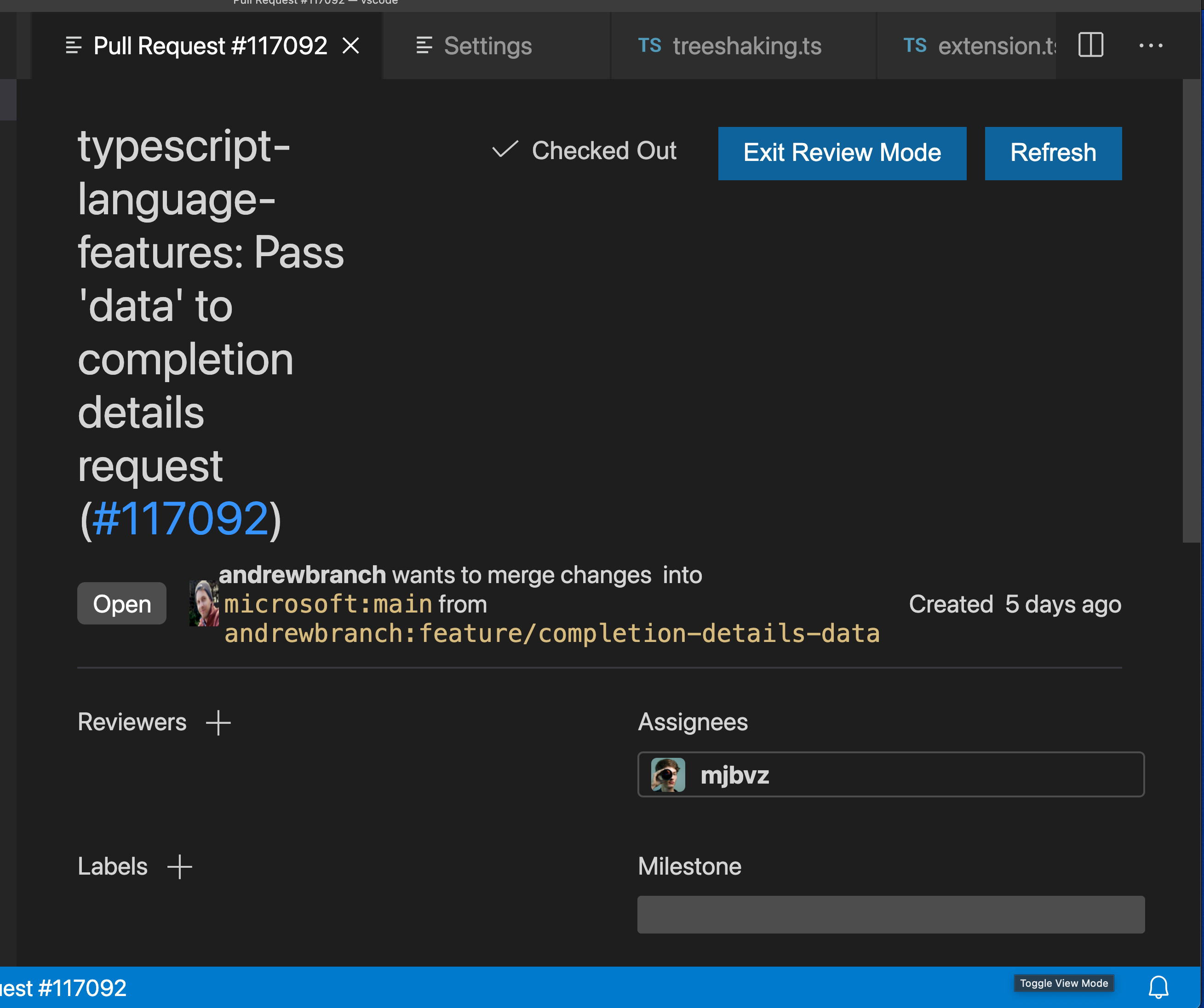Click the Checked Out indicator

click(x=584, y=151)
